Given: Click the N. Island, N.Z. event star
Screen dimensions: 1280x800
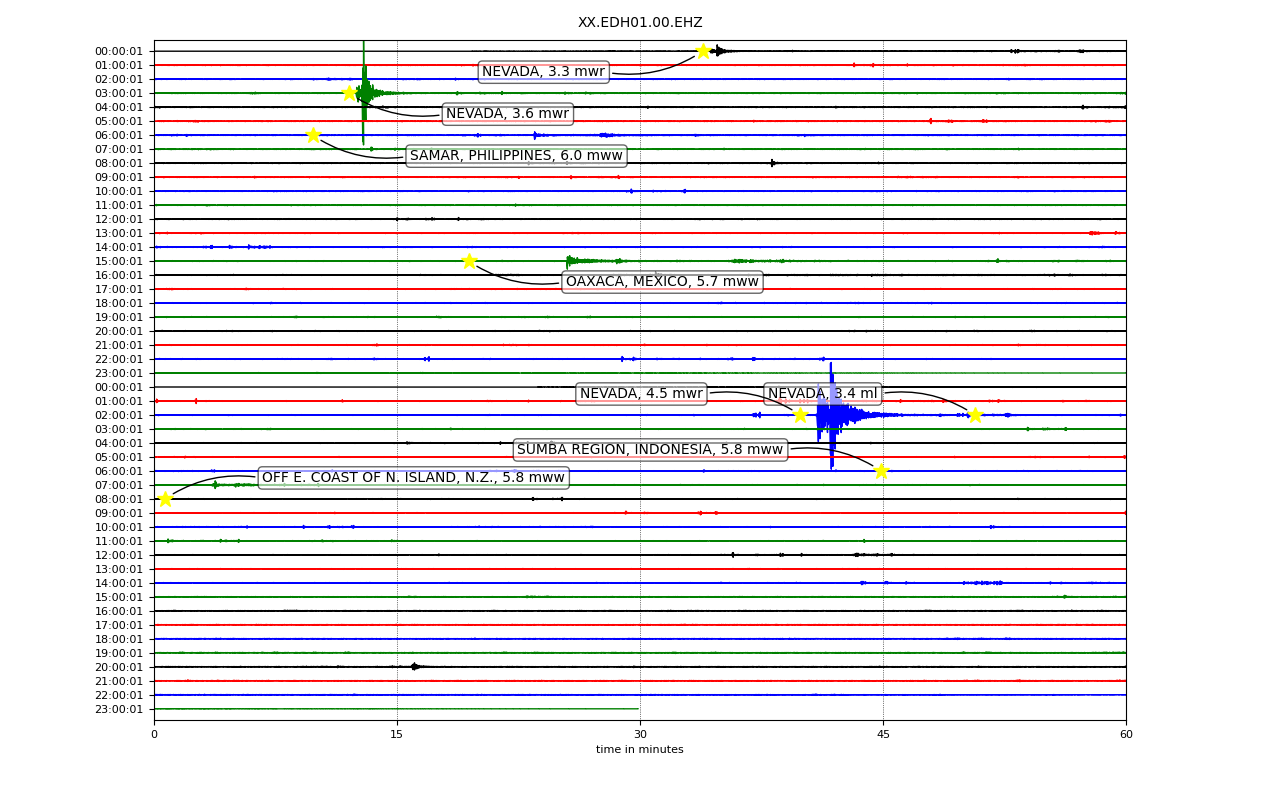Looking at the screenshot, I should [165, 499].
